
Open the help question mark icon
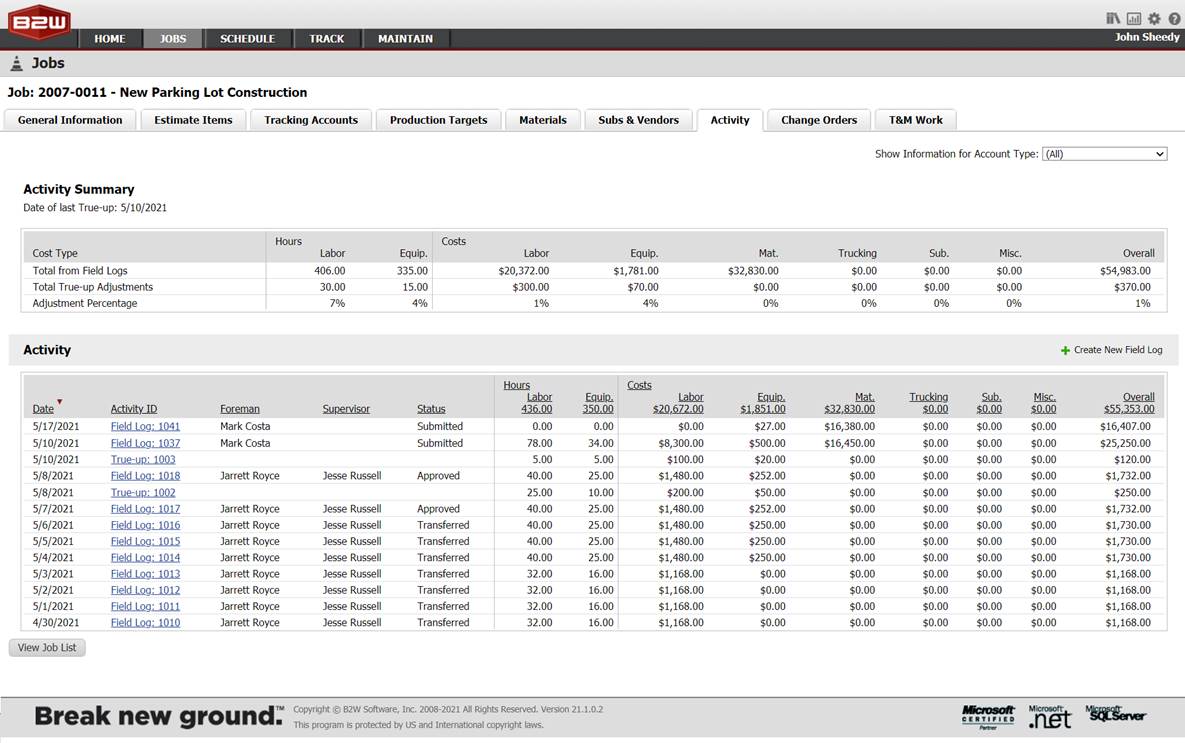pos(1174,18)
